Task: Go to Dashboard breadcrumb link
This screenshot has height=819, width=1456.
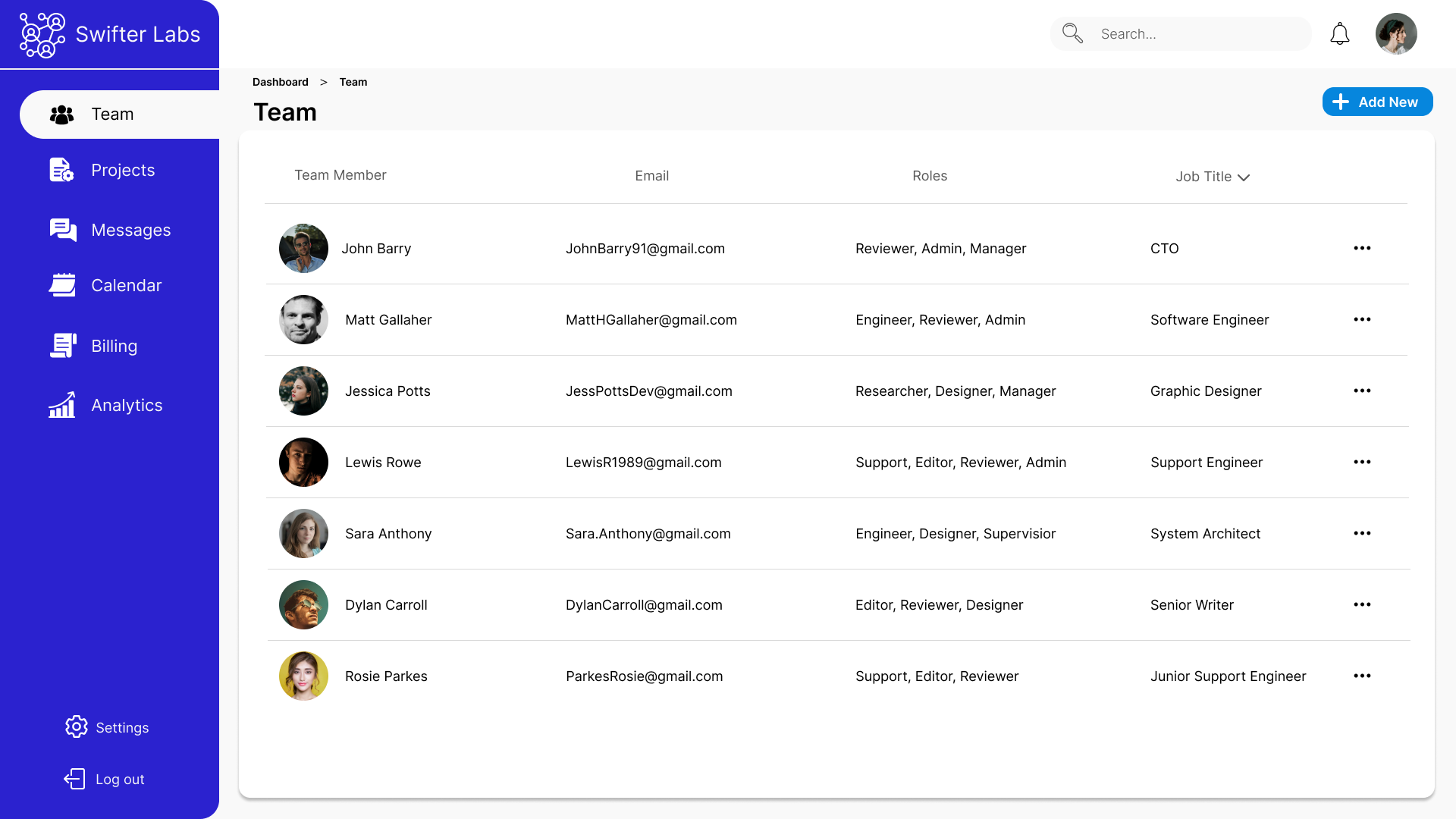Action: pos(280,82)
